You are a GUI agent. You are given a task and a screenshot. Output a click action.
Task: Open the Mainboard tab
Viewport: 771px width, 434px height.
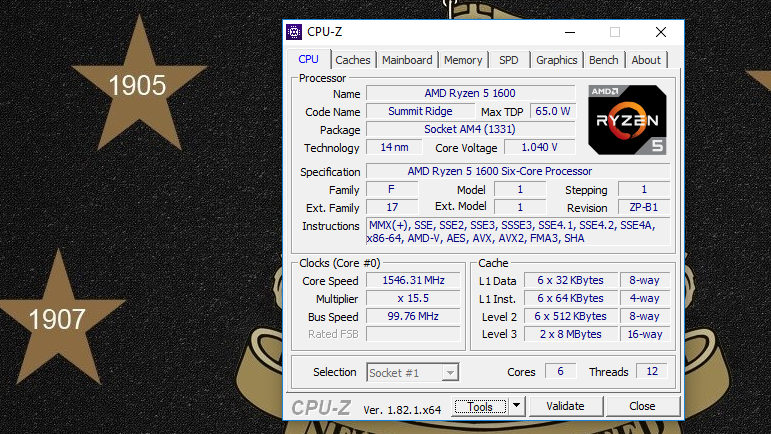(x=407, y=60)
